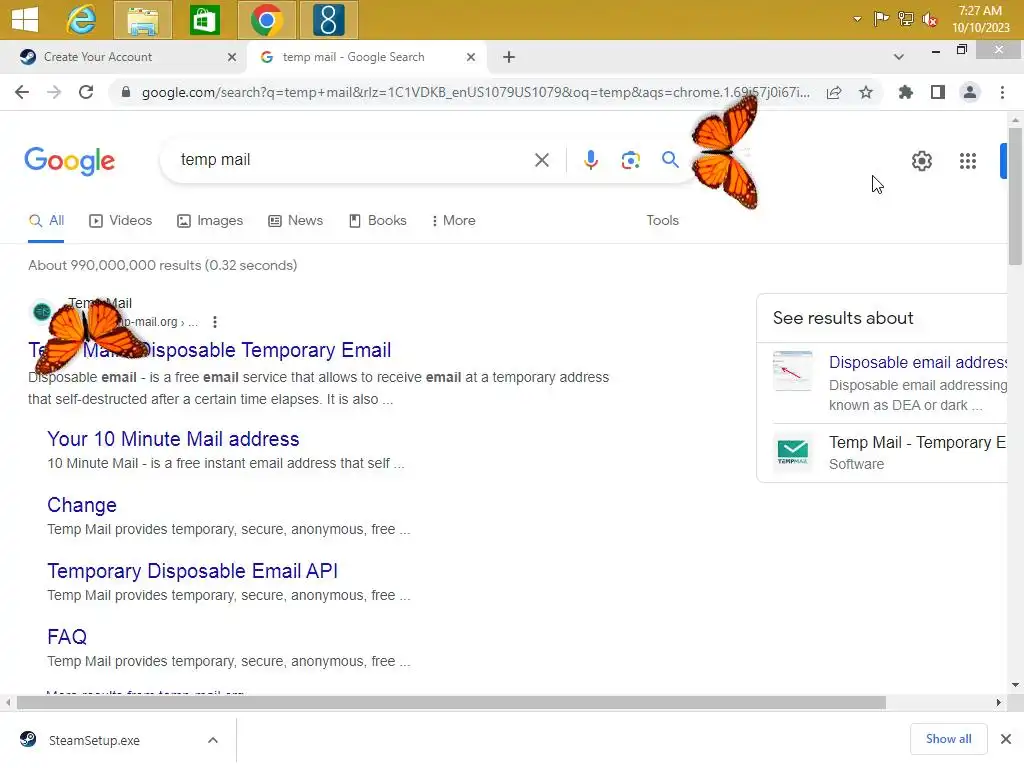Open the Temp Mail Temporary Email Software result
The image size is (1024, 768).
point(918,443)
